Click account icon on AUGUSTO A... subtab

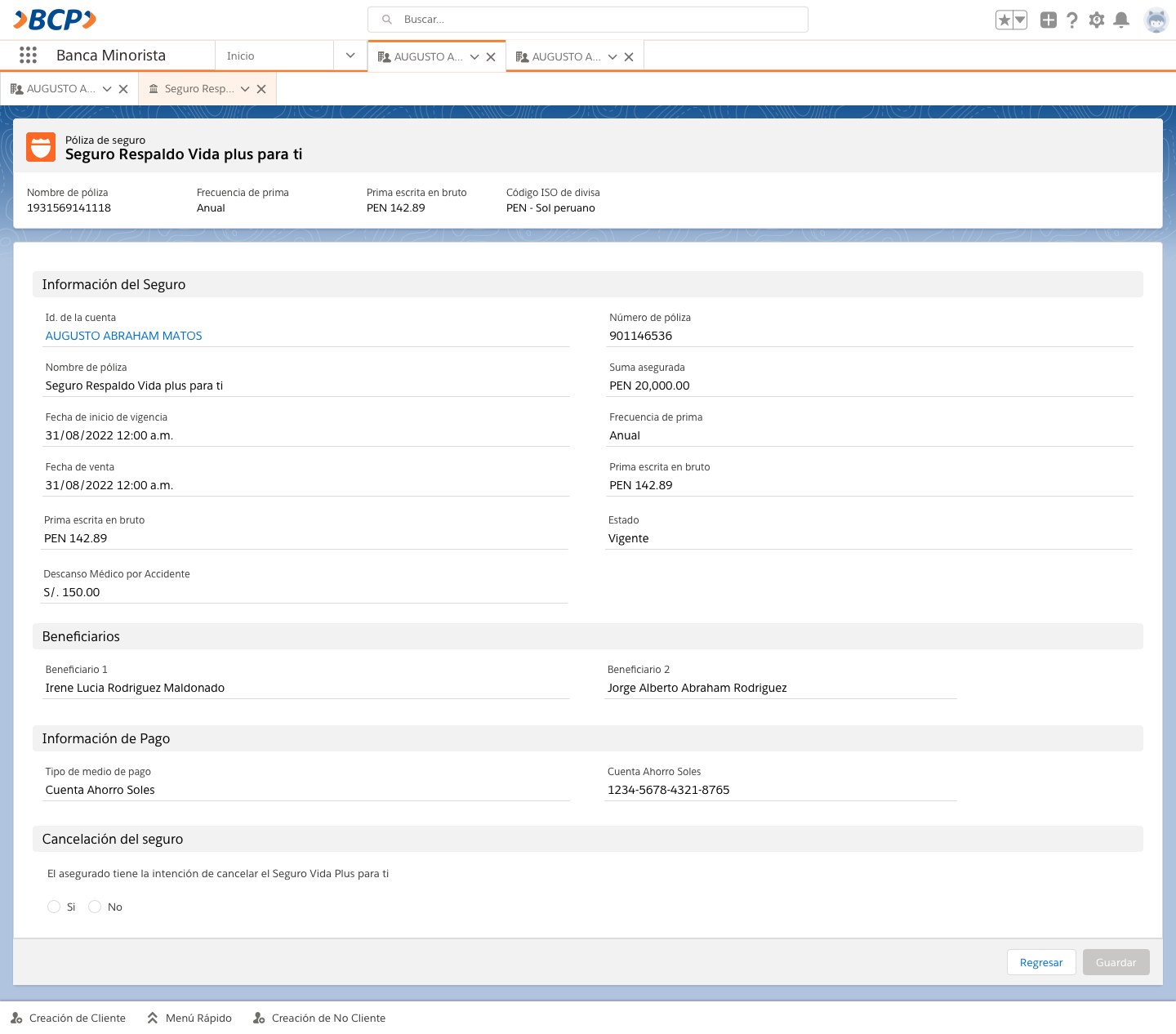16,89
